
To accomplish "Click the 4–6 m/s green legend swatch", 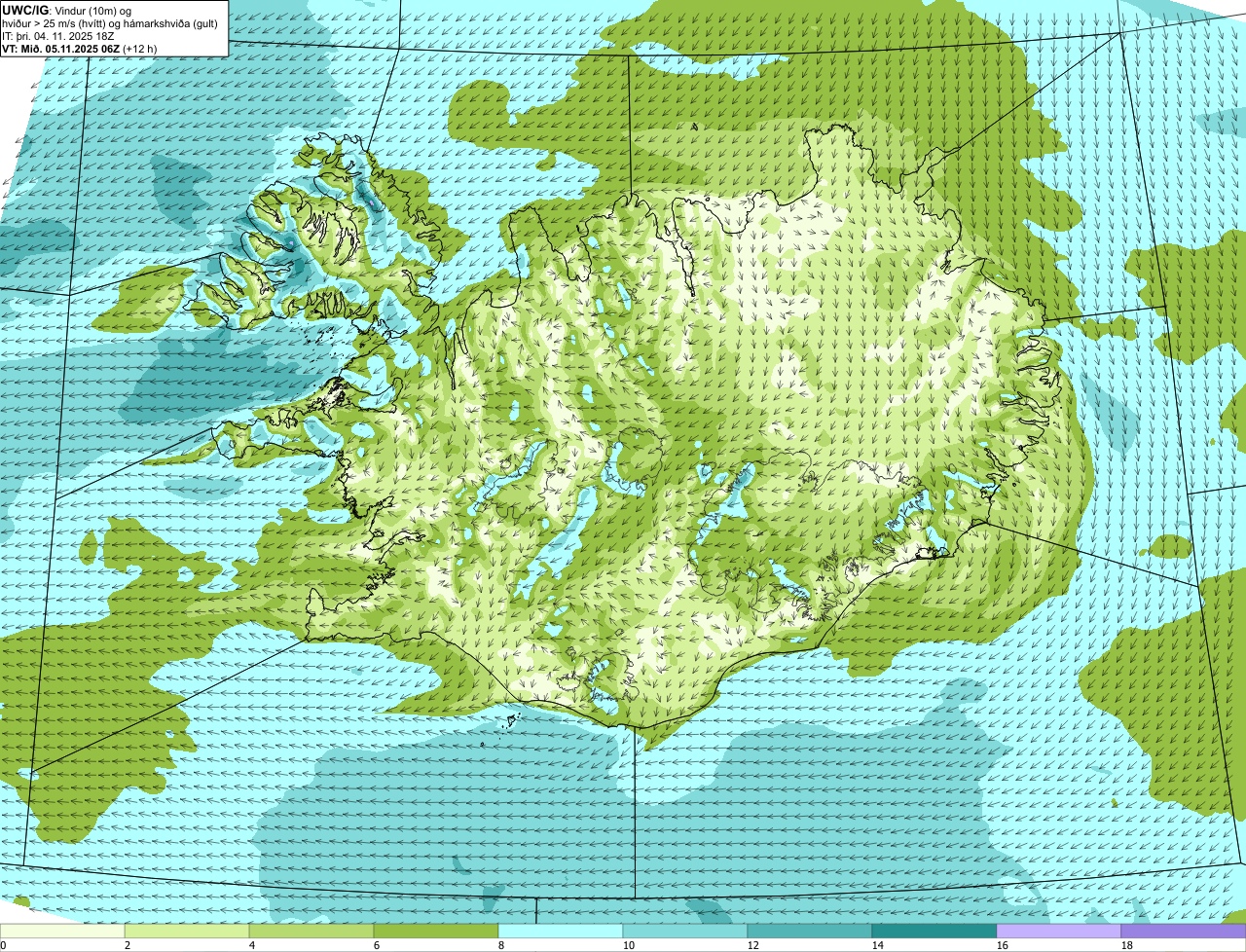I will point(311,932).
